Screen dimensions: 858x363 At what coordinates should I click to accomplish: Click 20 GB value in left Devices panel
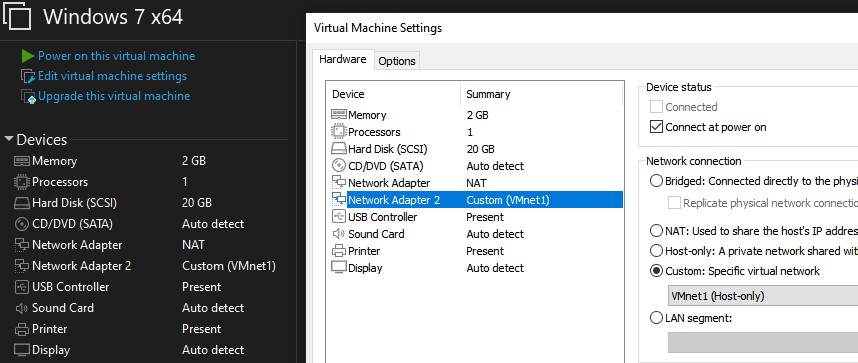[x=196, y=203]
